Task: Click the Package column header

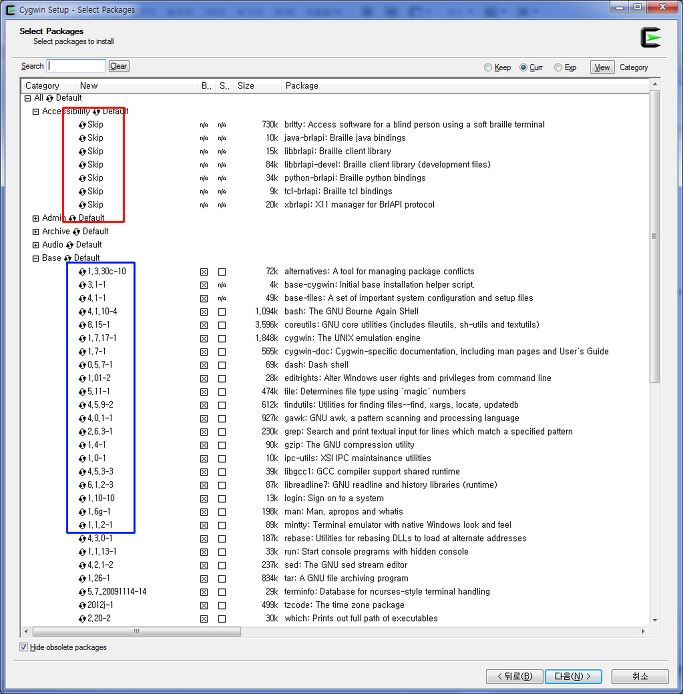Action: 465,86
